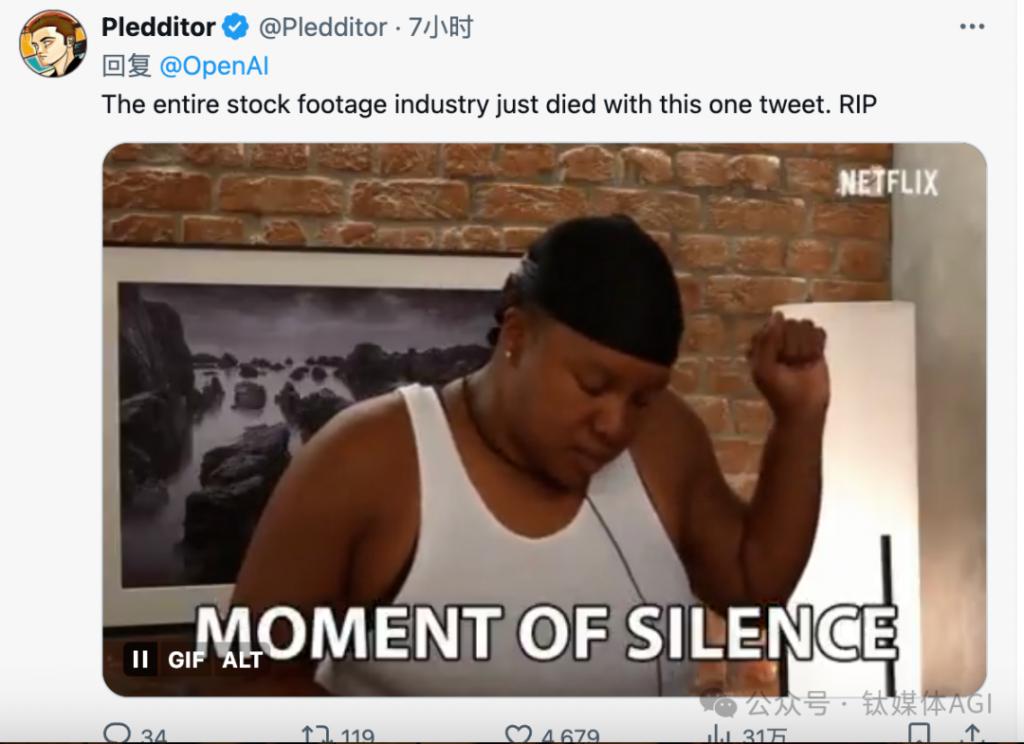Open the 7小时 timestamp link

click(x=441, y=27)
